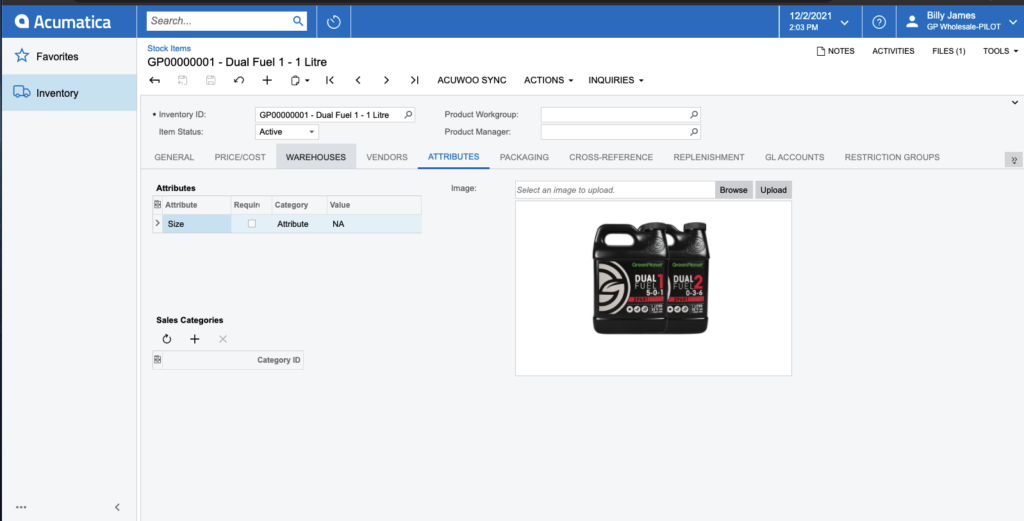Open FILES (1) attachments
Viewport: 1024px width, 521px height.
click(x=949, y=51)
